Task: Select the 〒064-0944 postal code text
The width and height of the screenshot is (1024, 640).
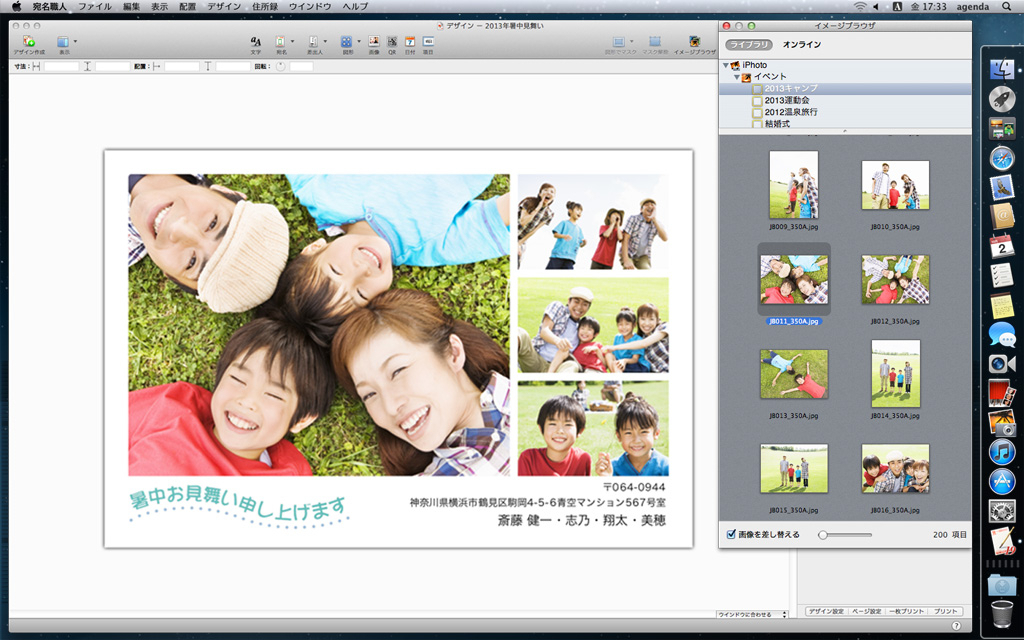Action: tap(634, 487)
